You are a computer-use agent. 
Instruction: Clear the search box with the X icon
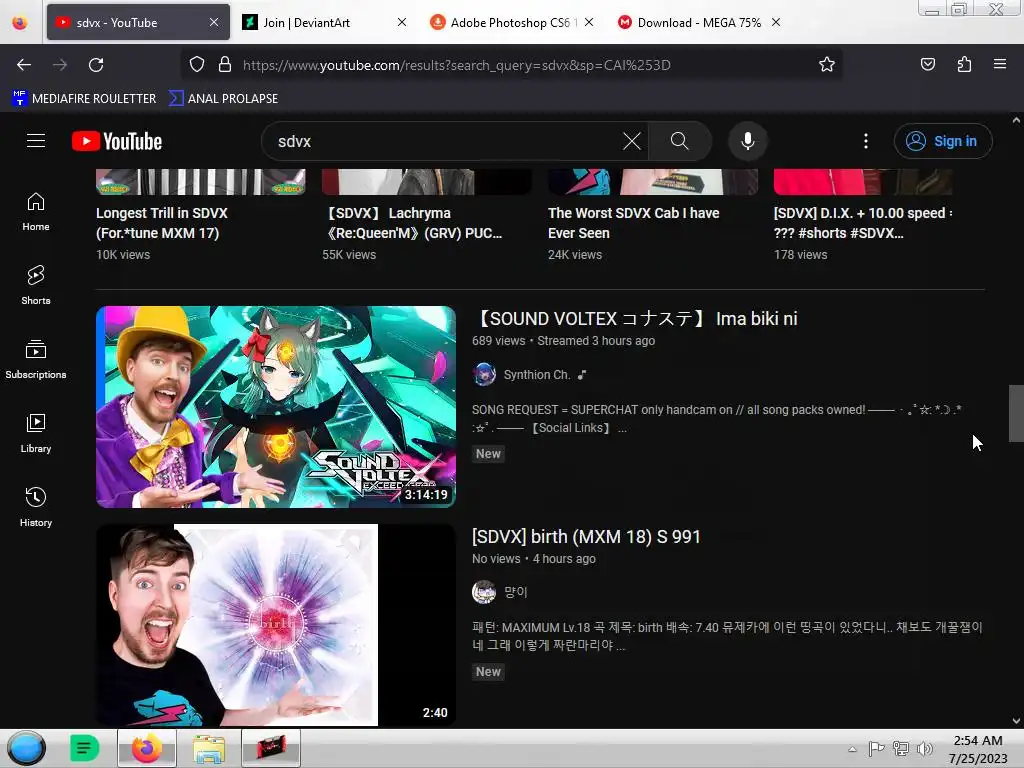pos(632,141)
